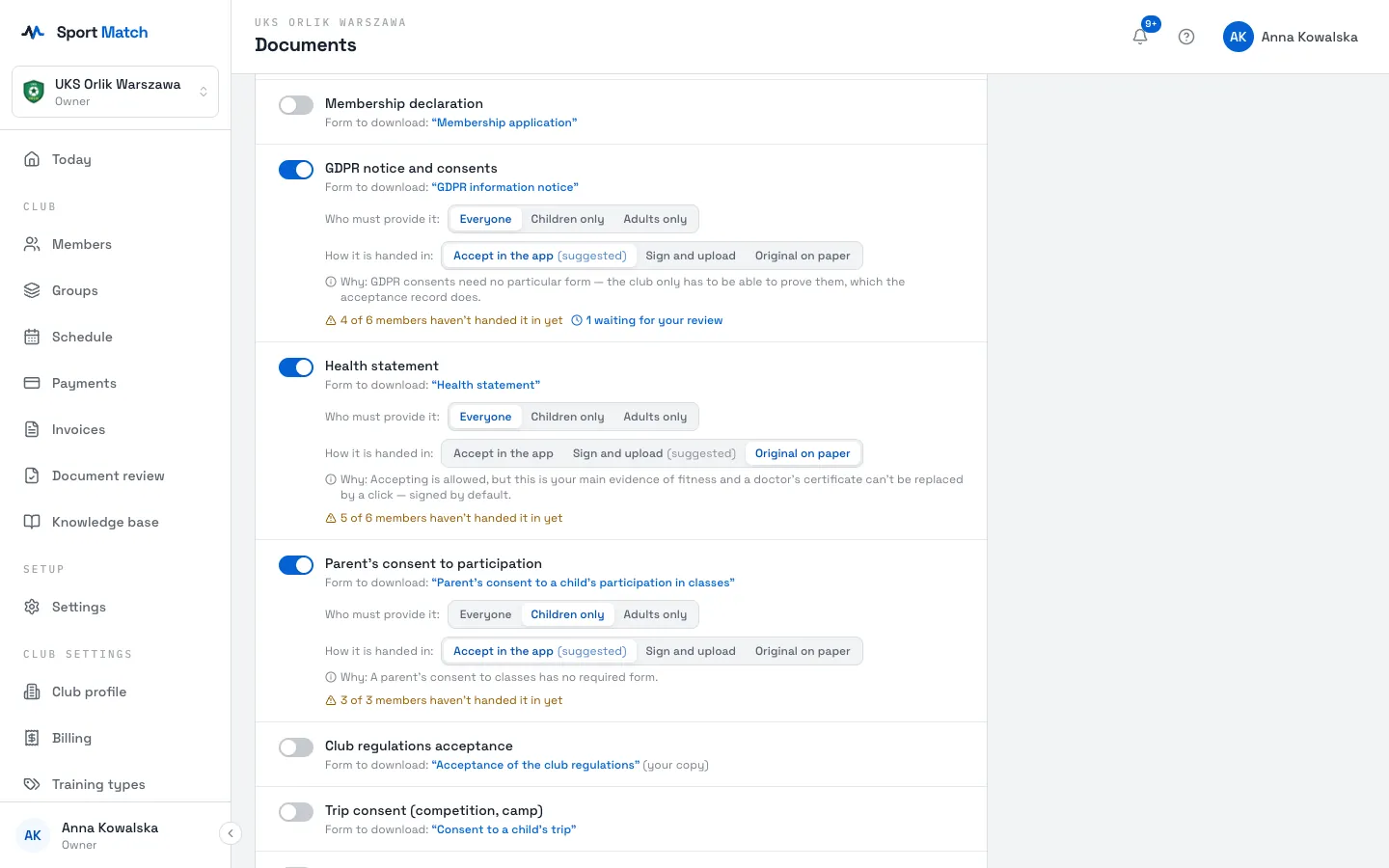Click the Knowledge base book icon
The height and width of the screenshot is (868, 1389).
click(x=32, y=522)
